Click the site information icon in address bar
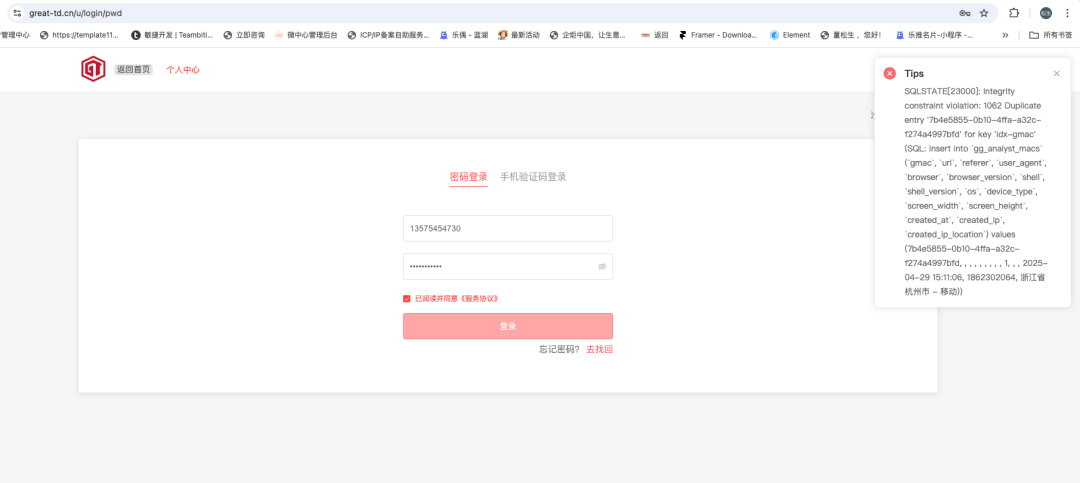Viewport: 1080px width, 483px height. point(17,12)
